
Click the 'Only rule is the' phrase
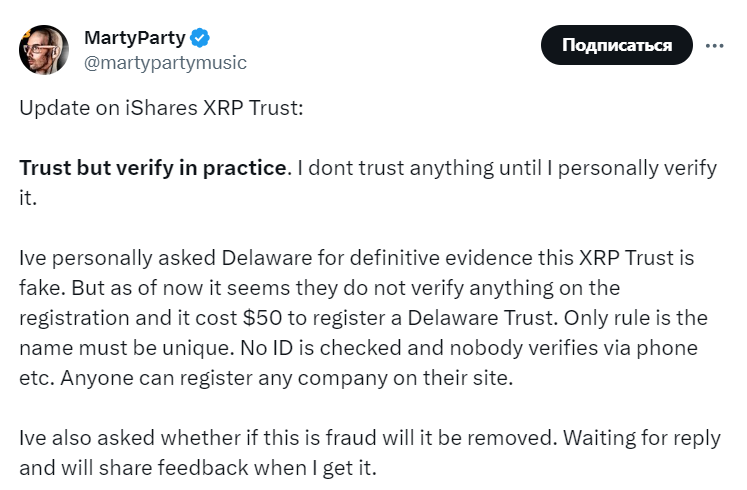point(636,318)
